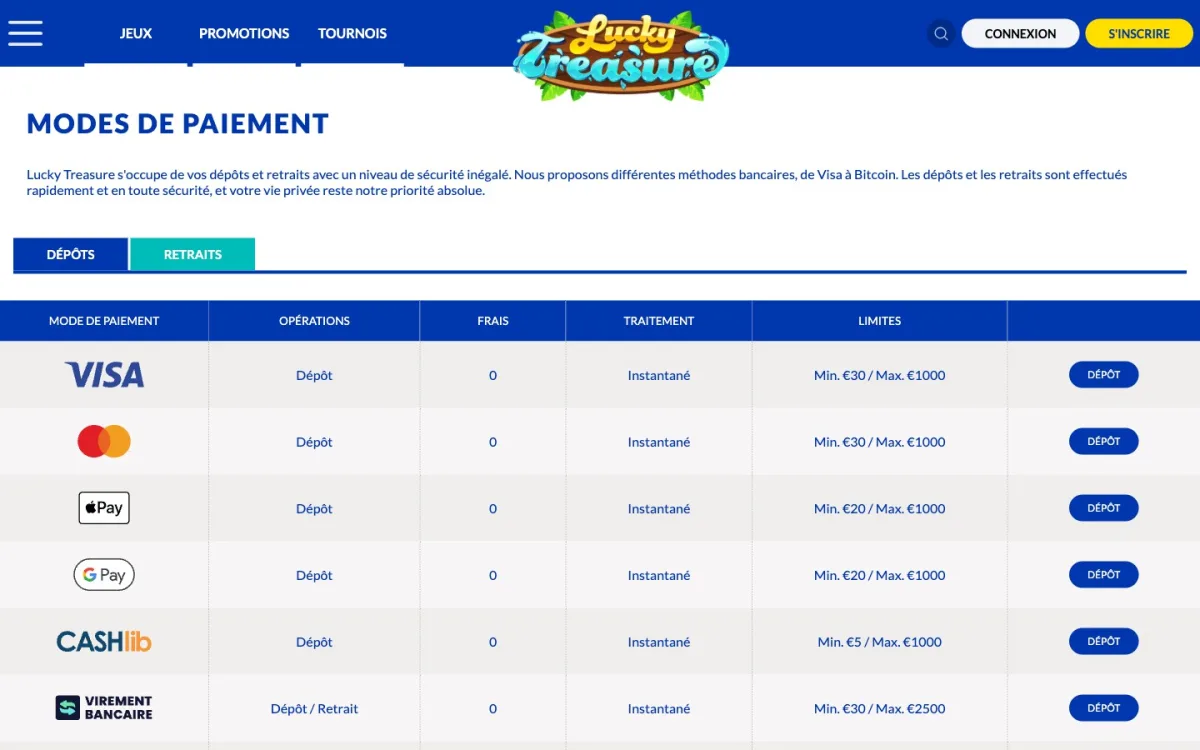The image size is (1200, 750).
Task: Select 'Min. €30 / Max. €2500' limit cell
Action: pos(880,708)
